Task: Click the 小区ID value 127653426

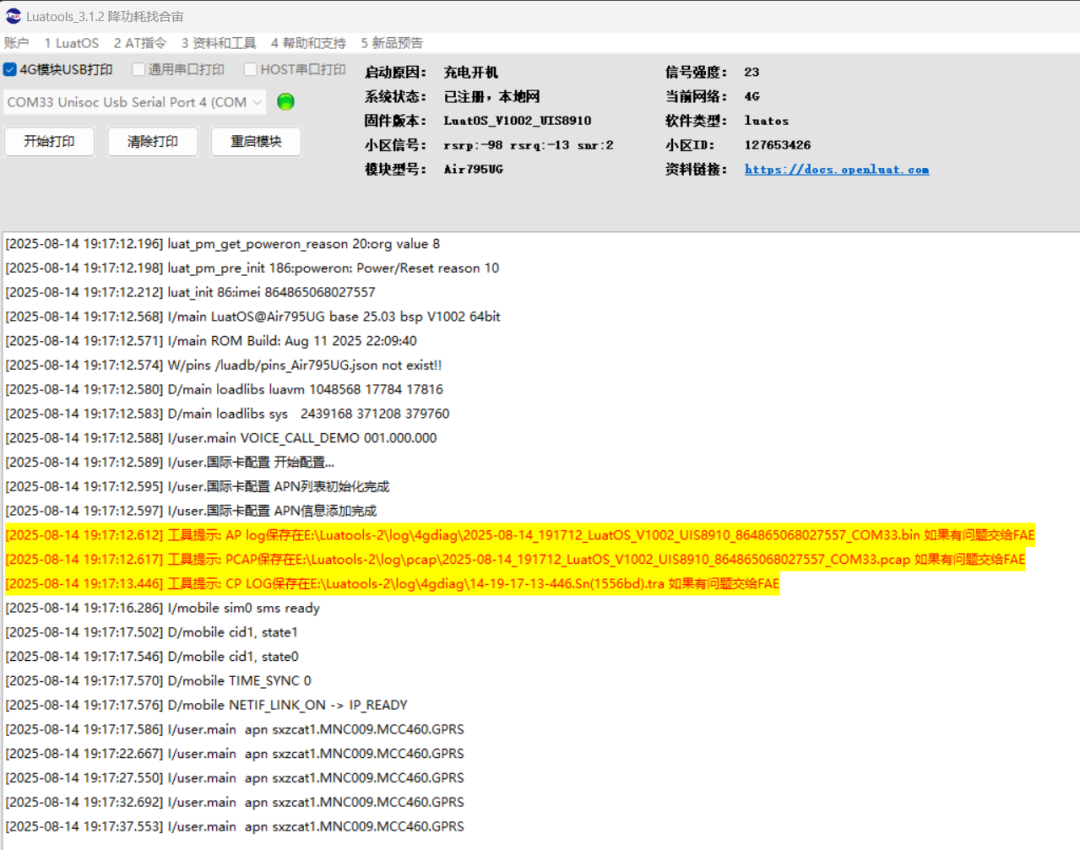Action: [x=778, y=145]
